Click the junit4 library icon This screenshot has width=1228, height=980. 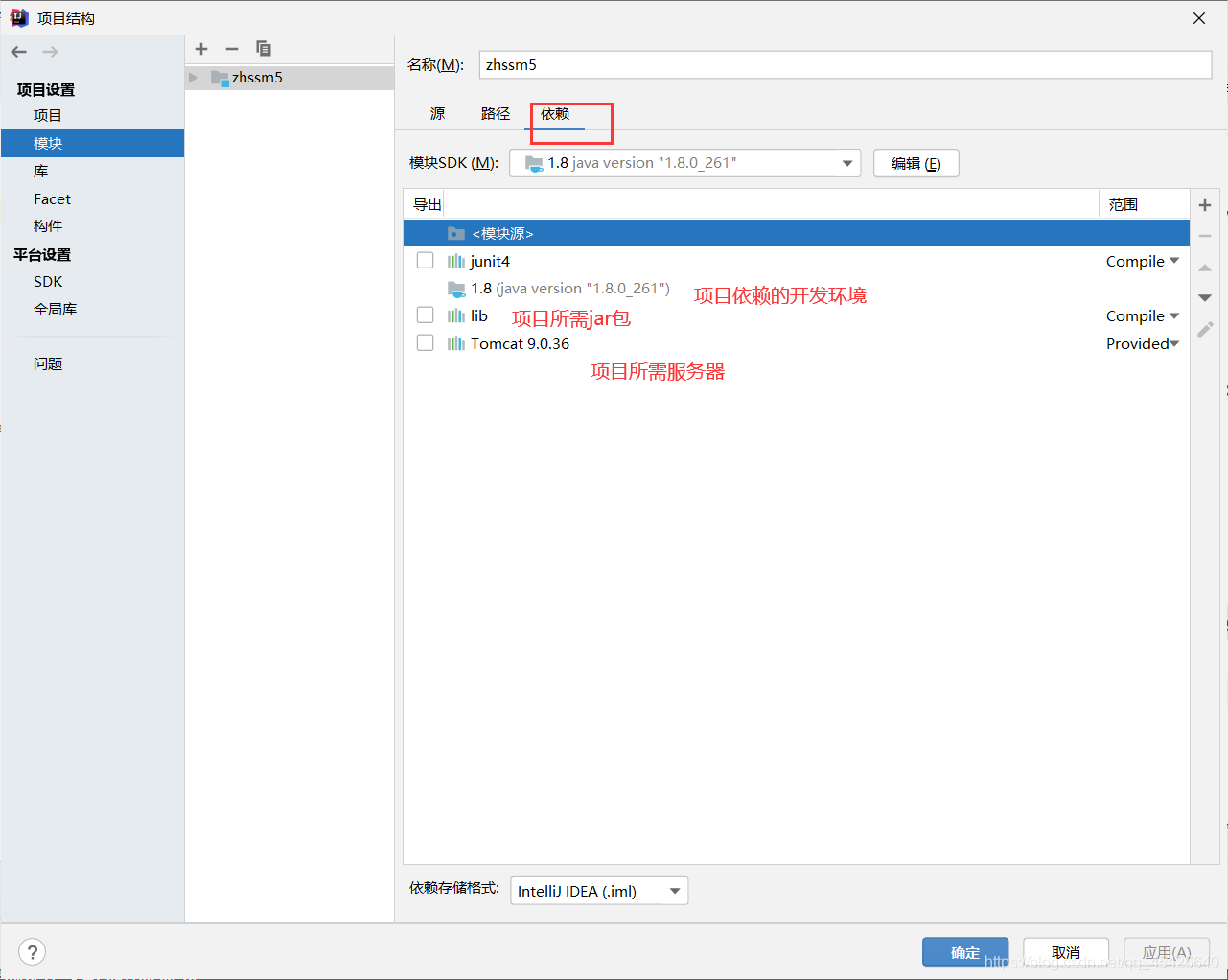coord(456,261)
